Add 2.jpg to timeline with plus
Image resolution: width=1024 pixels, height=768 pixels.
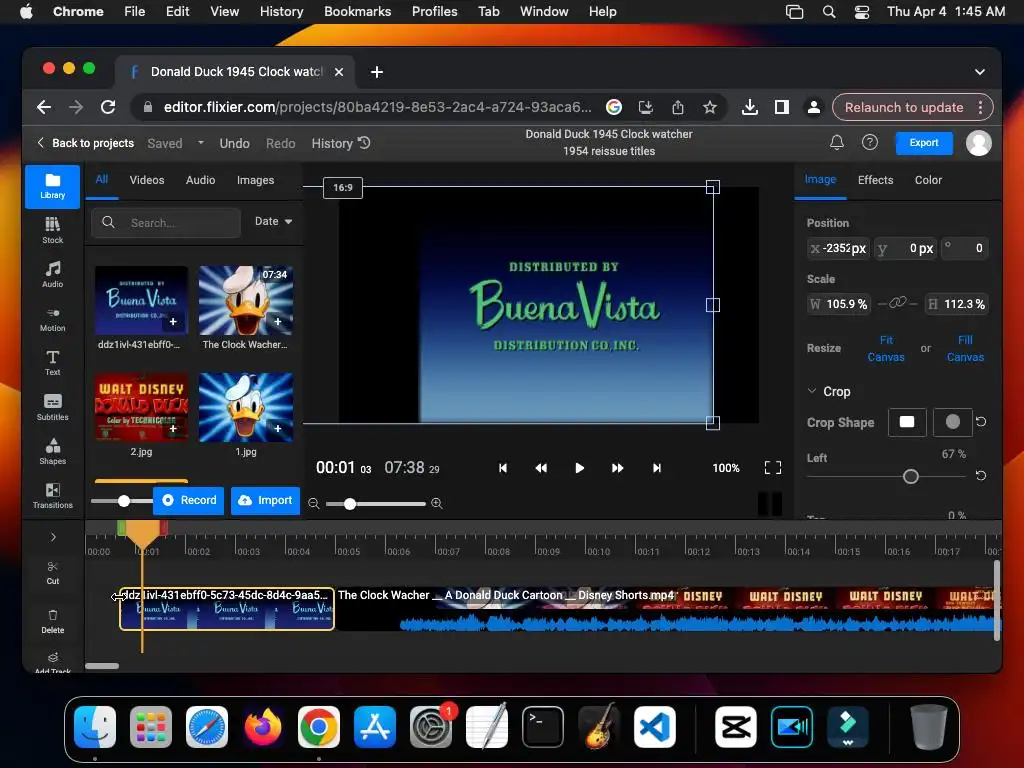(173, 428)
